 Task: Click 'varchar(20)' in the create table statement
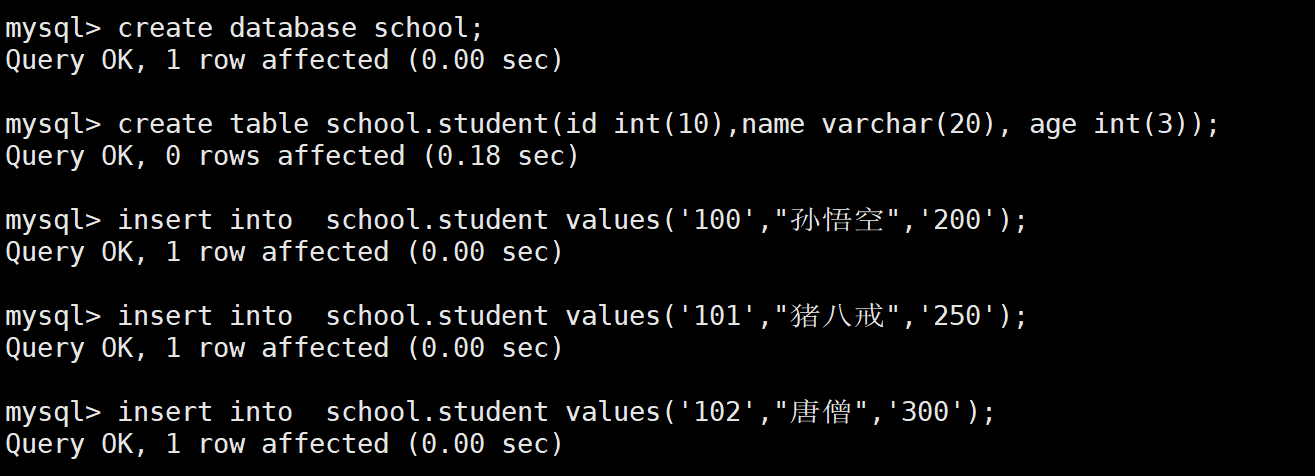point(909,125)
